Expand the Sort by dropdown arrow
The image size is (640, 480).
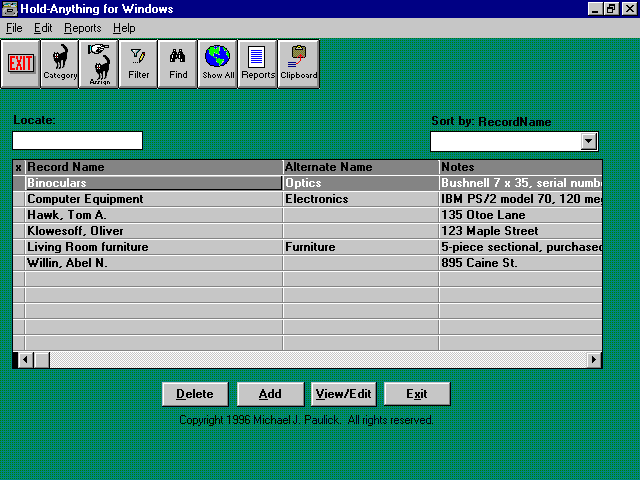click(x=589, y=141)
